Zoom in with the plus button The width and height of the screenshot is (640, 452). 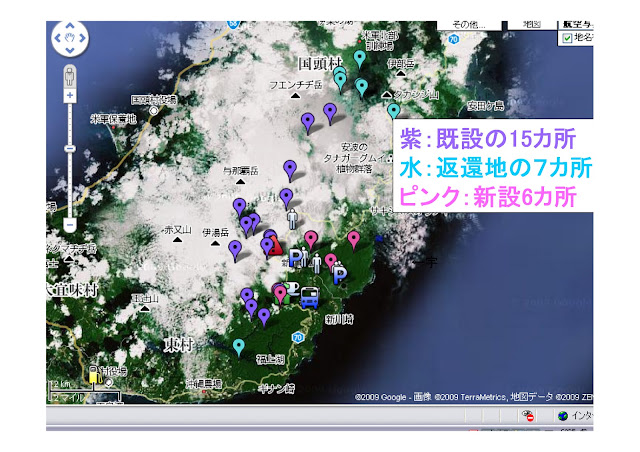point(70,96)
